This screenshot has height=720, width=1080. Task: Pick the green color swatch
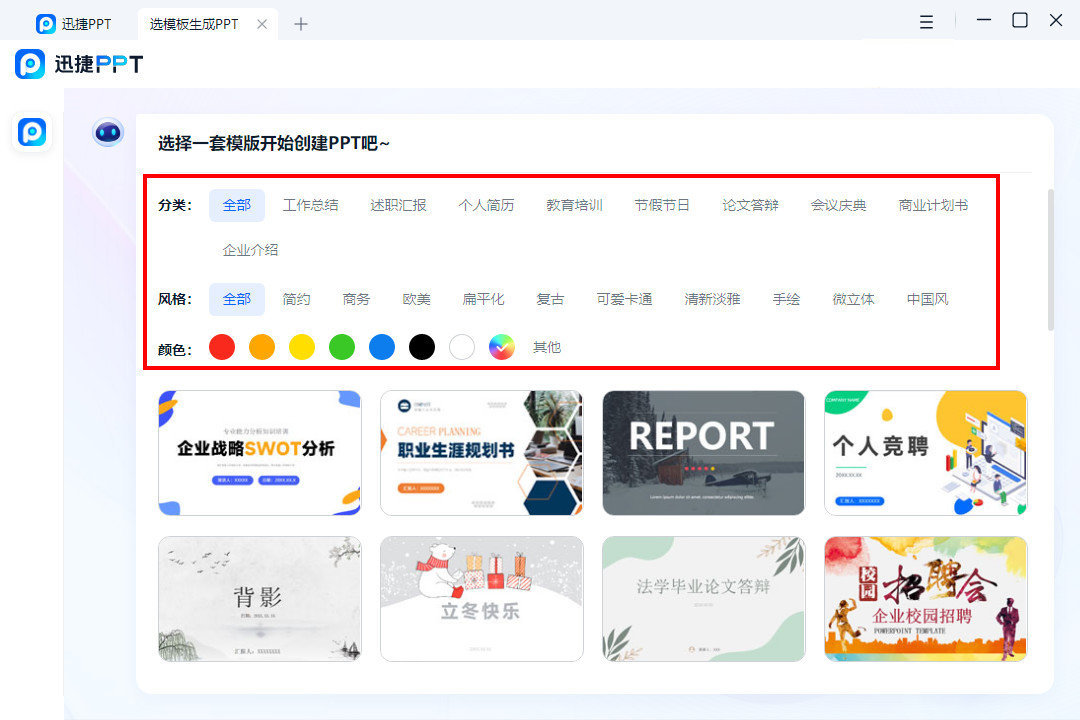tap(342, 347)
